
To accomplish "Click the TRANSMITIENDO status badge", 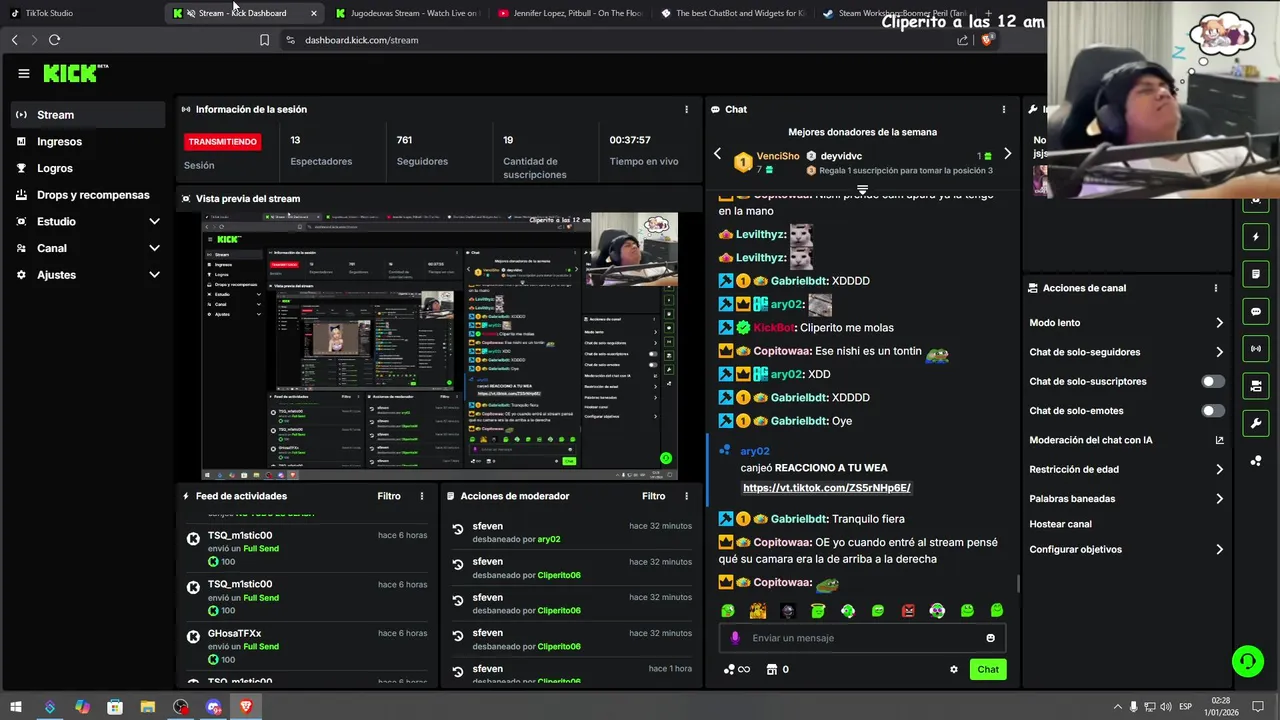I will 222,142.
